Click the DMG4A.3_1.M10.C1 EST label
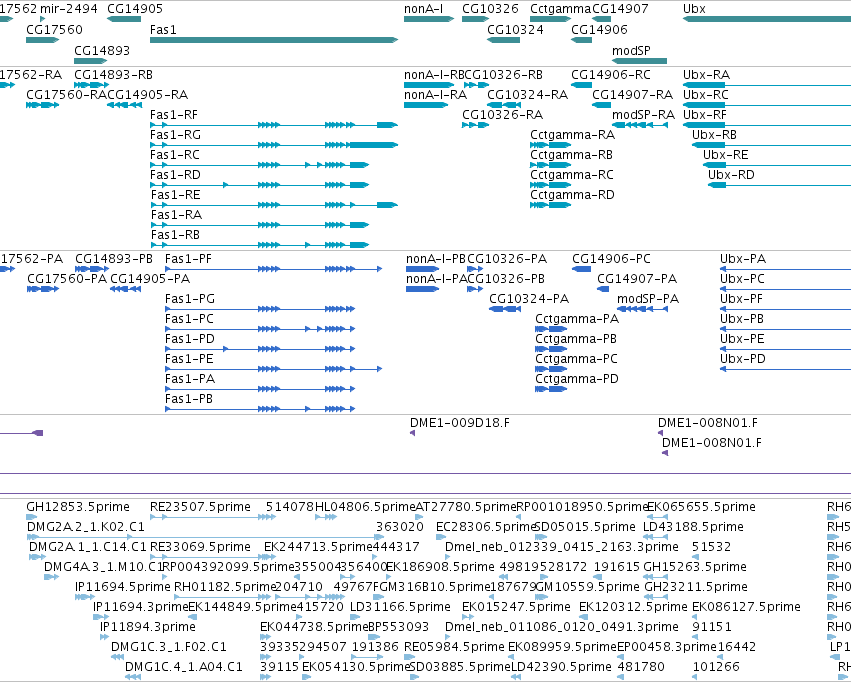 coord(103,567)
